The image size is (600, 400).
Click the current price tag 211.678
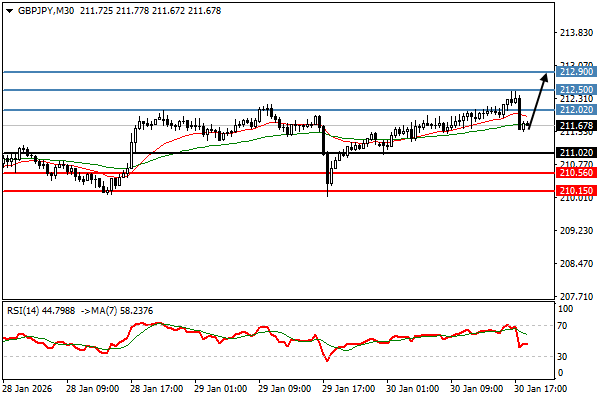(577, 126)
